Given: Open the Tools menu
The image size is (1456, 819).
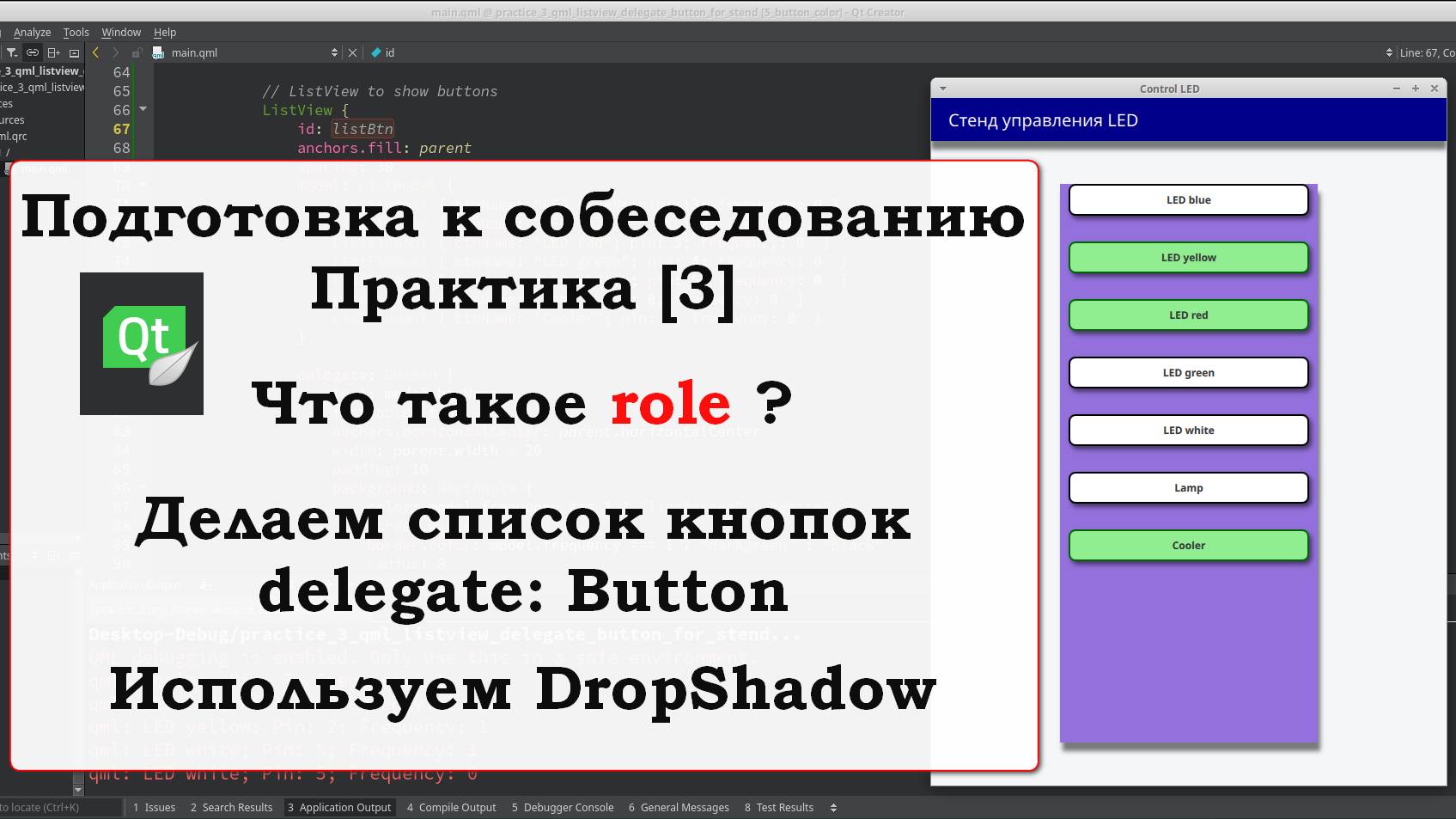Looking at the screenshot, I should (x=76, y=32).
